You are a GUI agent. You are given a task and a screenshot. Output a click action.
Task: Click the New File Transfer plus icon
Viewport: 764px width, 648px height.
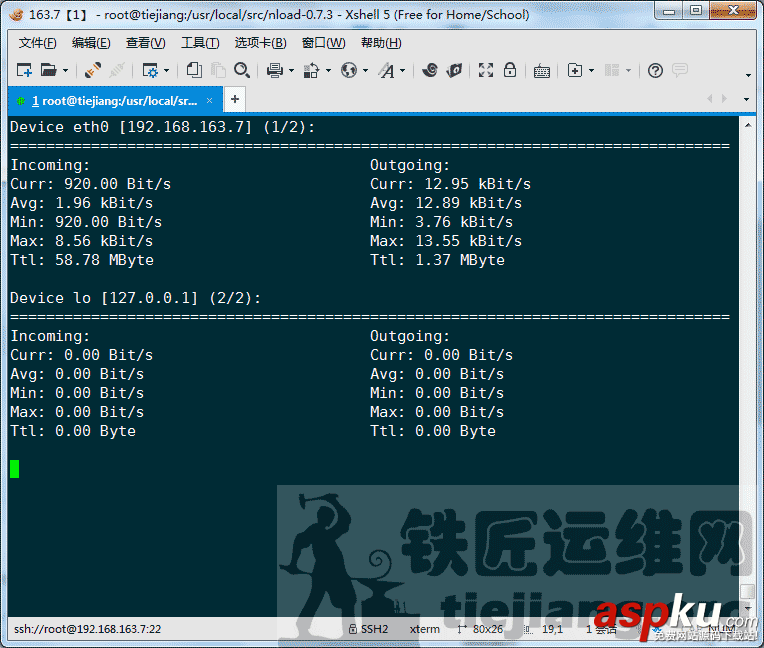575,70
